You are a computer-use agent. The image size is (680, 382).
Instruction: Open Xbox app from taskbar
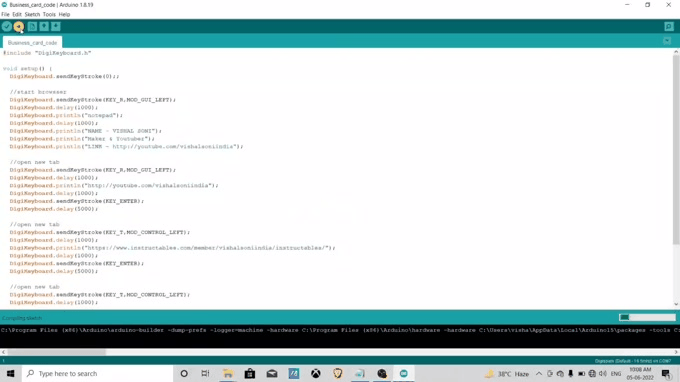[x=316, y=373]
